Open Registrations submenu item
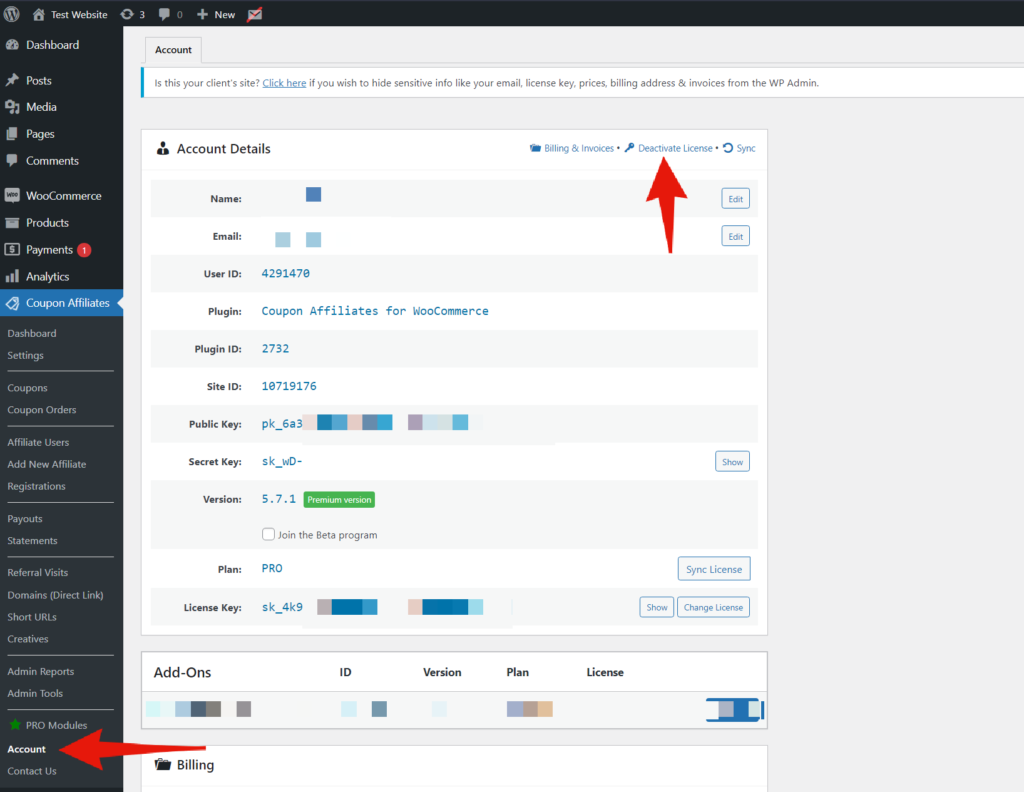Screen dimensions: 1024x792 (x=37, y=486)
